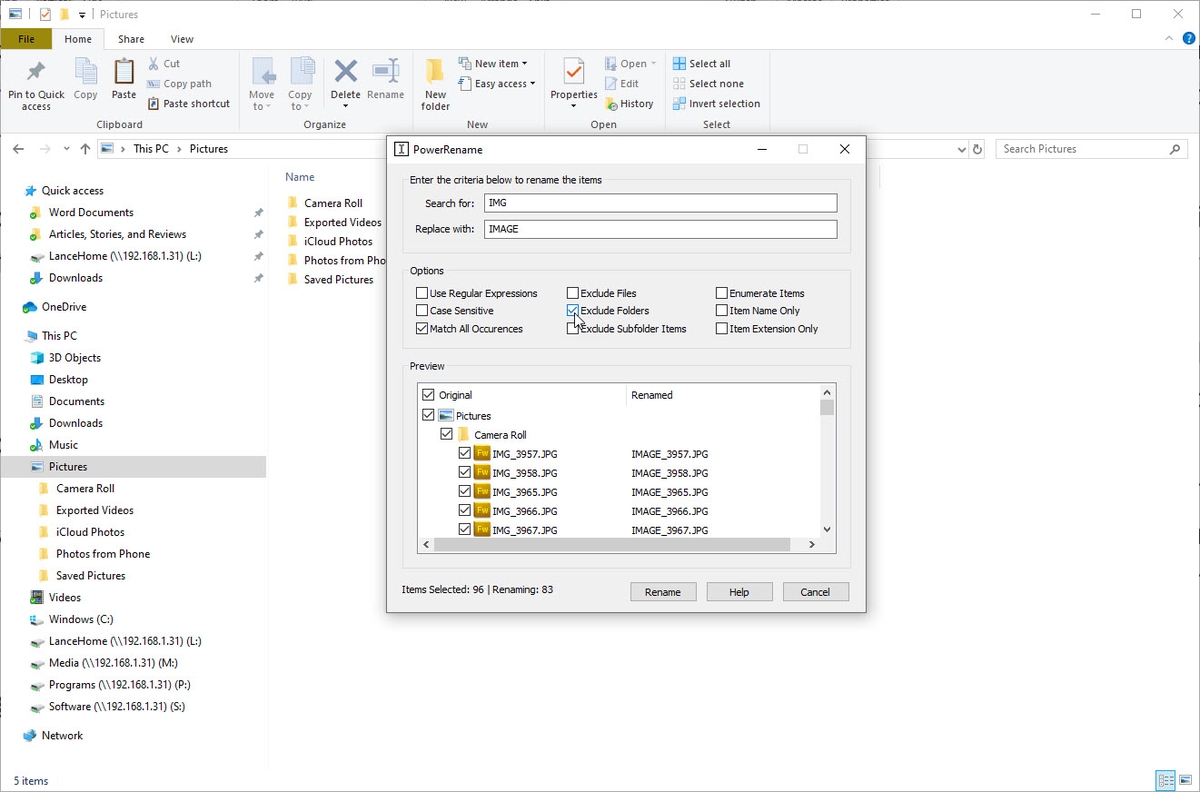Open the address bar history dropdown

point(962,149)
